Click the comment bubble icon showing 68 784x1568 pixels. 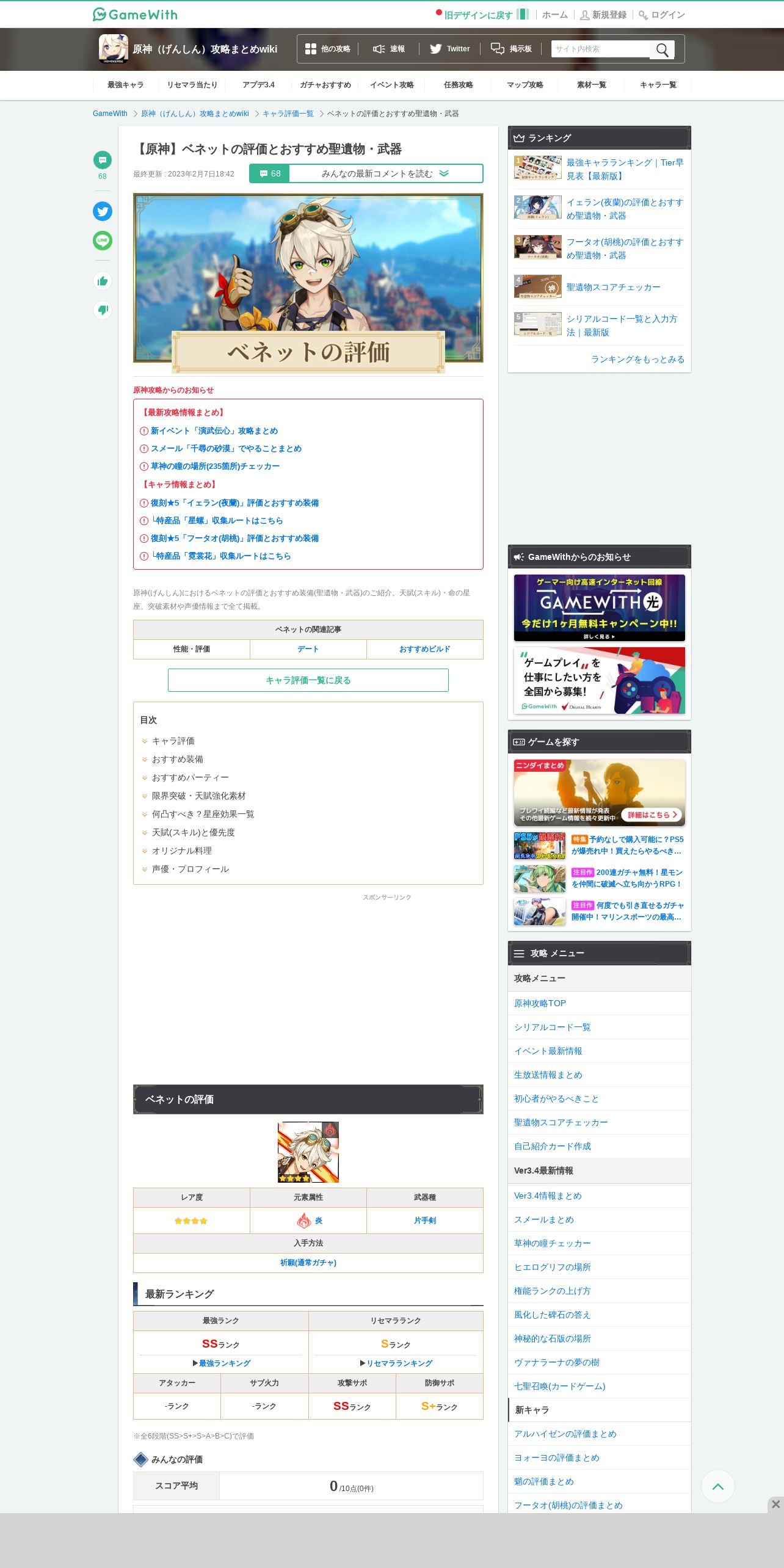pyautogui.click(x=103, y=160)
